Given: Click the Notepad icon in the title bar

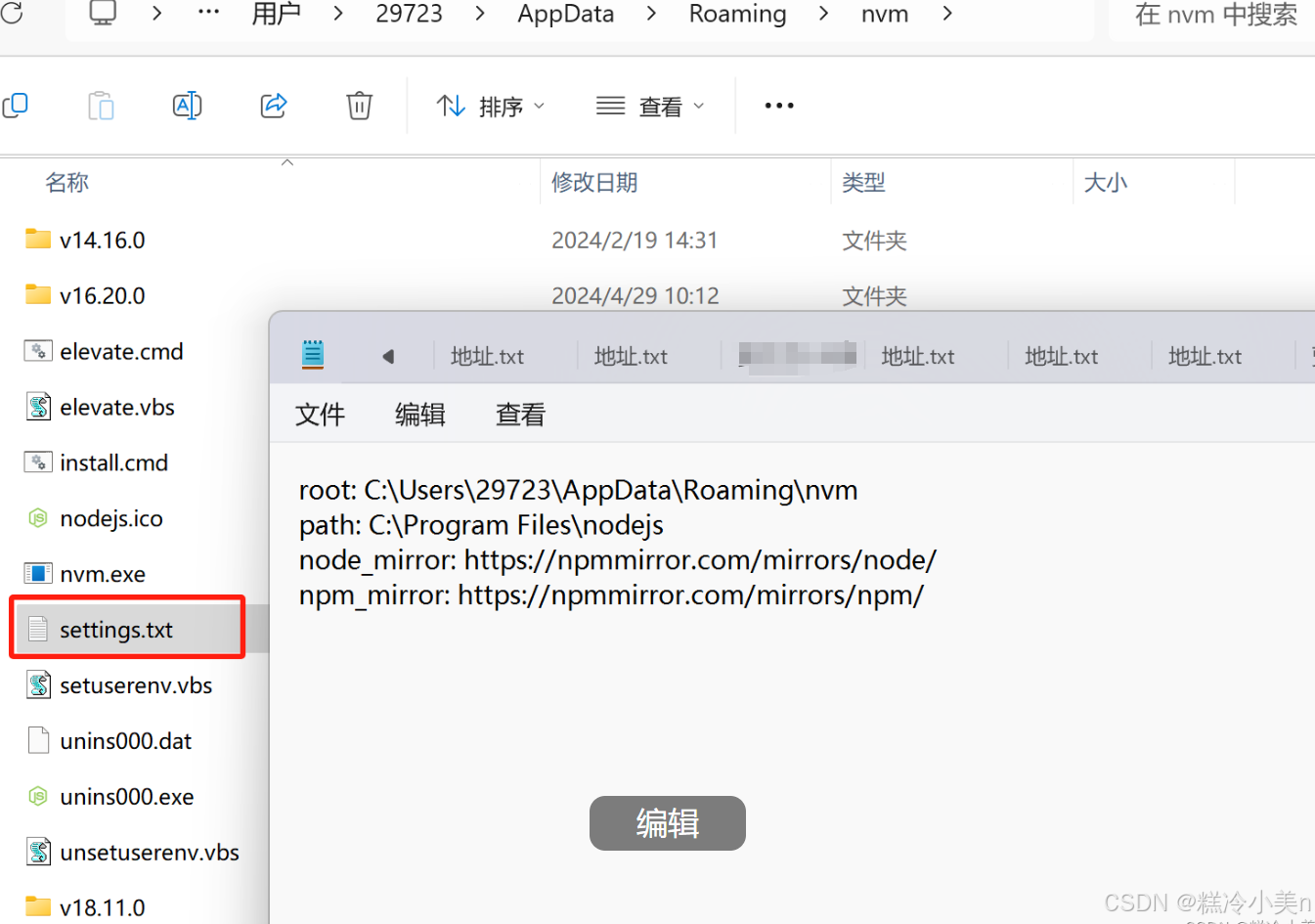Looking at the screenshot, I should (x=312, y=355).
